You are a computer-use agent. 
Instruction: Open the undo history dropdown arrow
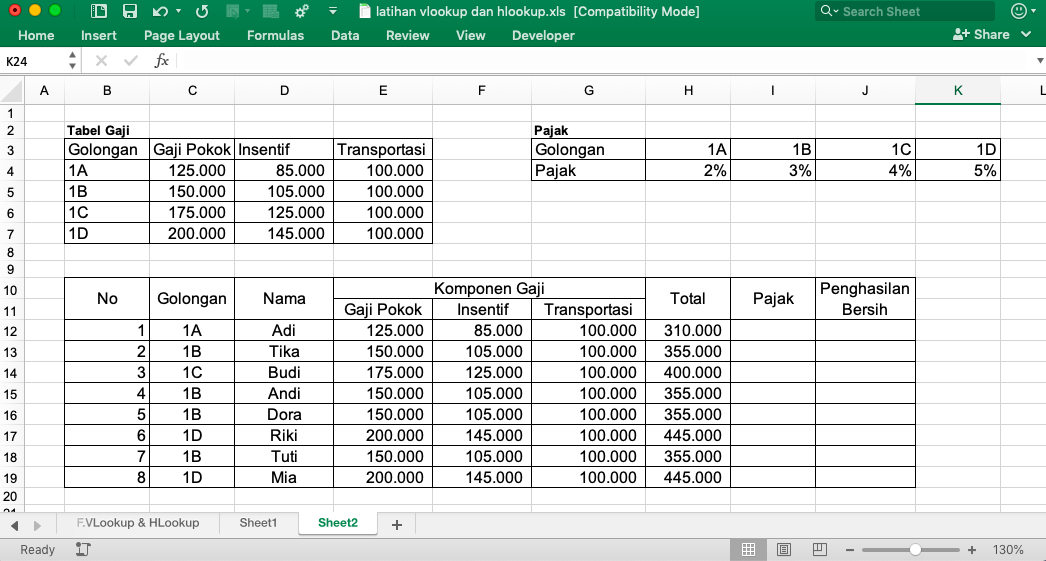pyautogui.click(x=178, y=11)
